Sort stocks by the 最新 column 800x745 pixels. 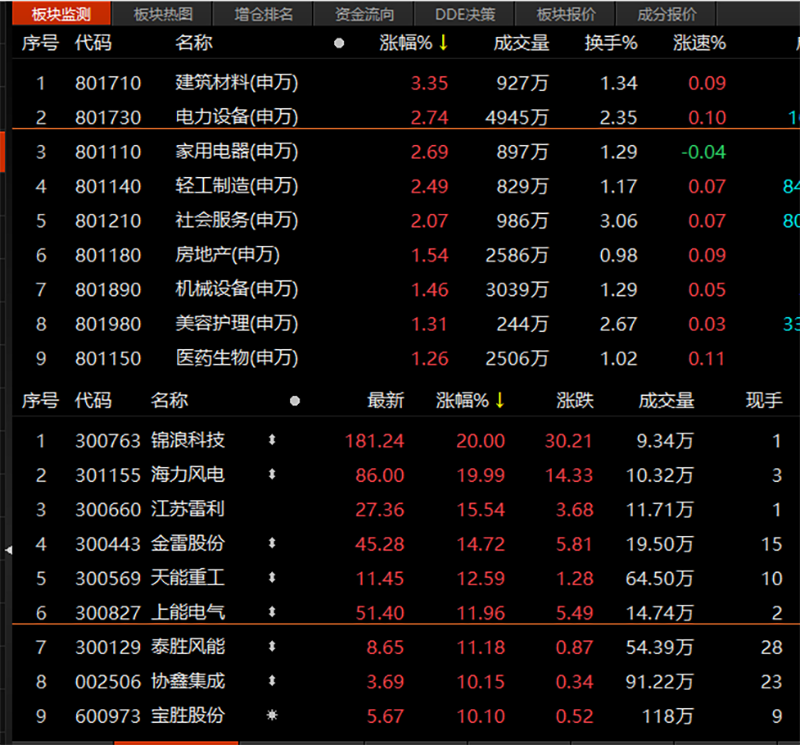[x=386, y=401]
